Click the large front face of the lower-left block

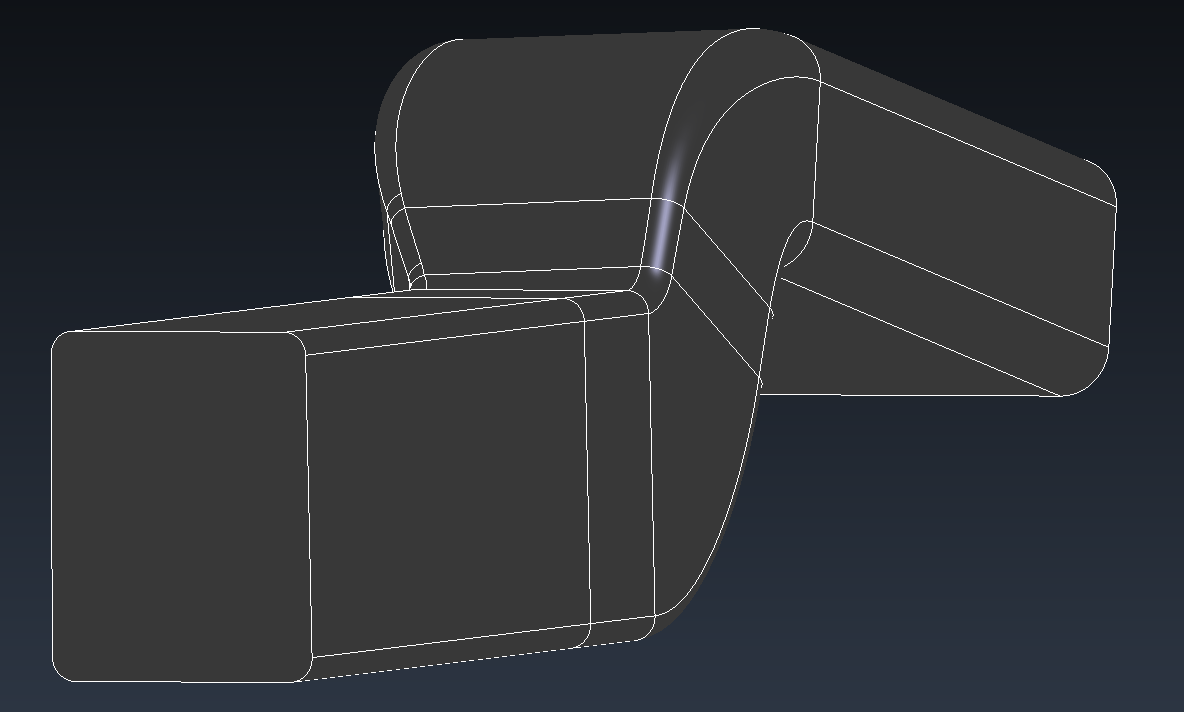tap(447, 490)
